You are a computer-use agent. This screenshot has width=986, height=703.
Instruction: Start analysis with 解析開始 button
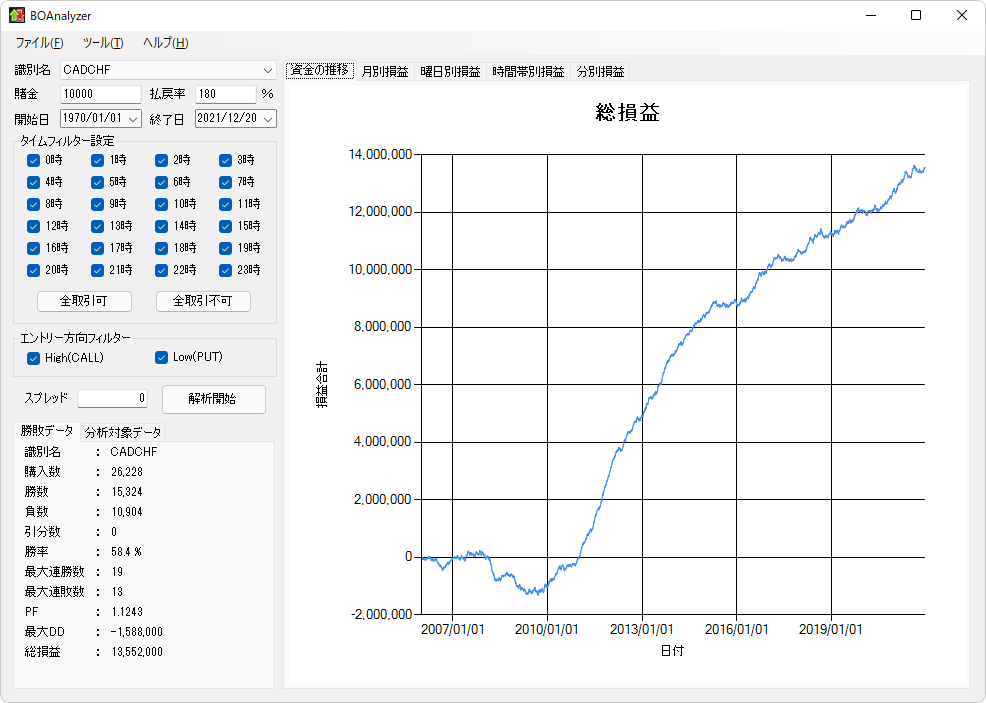[214, 399]
